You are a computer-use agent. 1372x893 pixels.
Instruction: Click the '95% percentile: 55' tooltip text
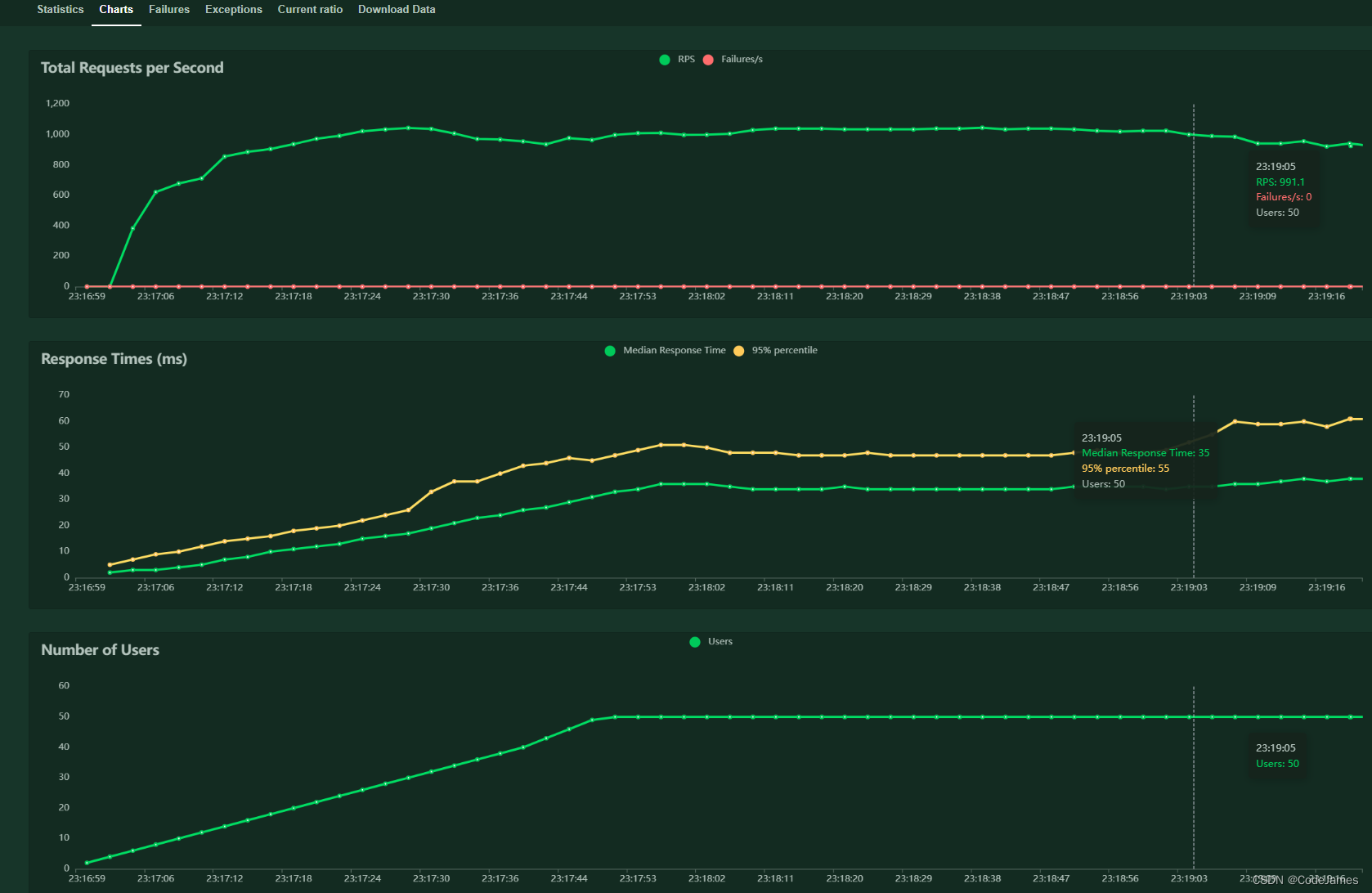point(1126,469)
